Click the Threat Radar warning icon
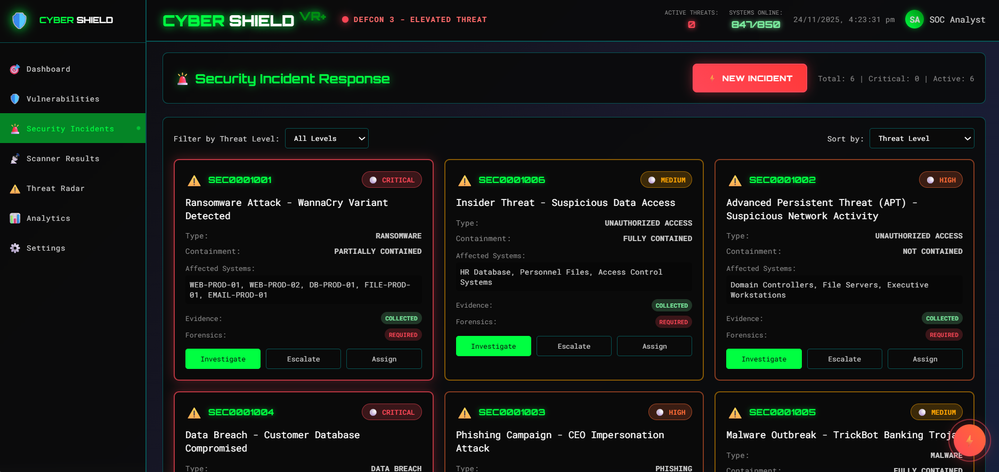Screen dimensions: 999x472 (x=15, y=189)
